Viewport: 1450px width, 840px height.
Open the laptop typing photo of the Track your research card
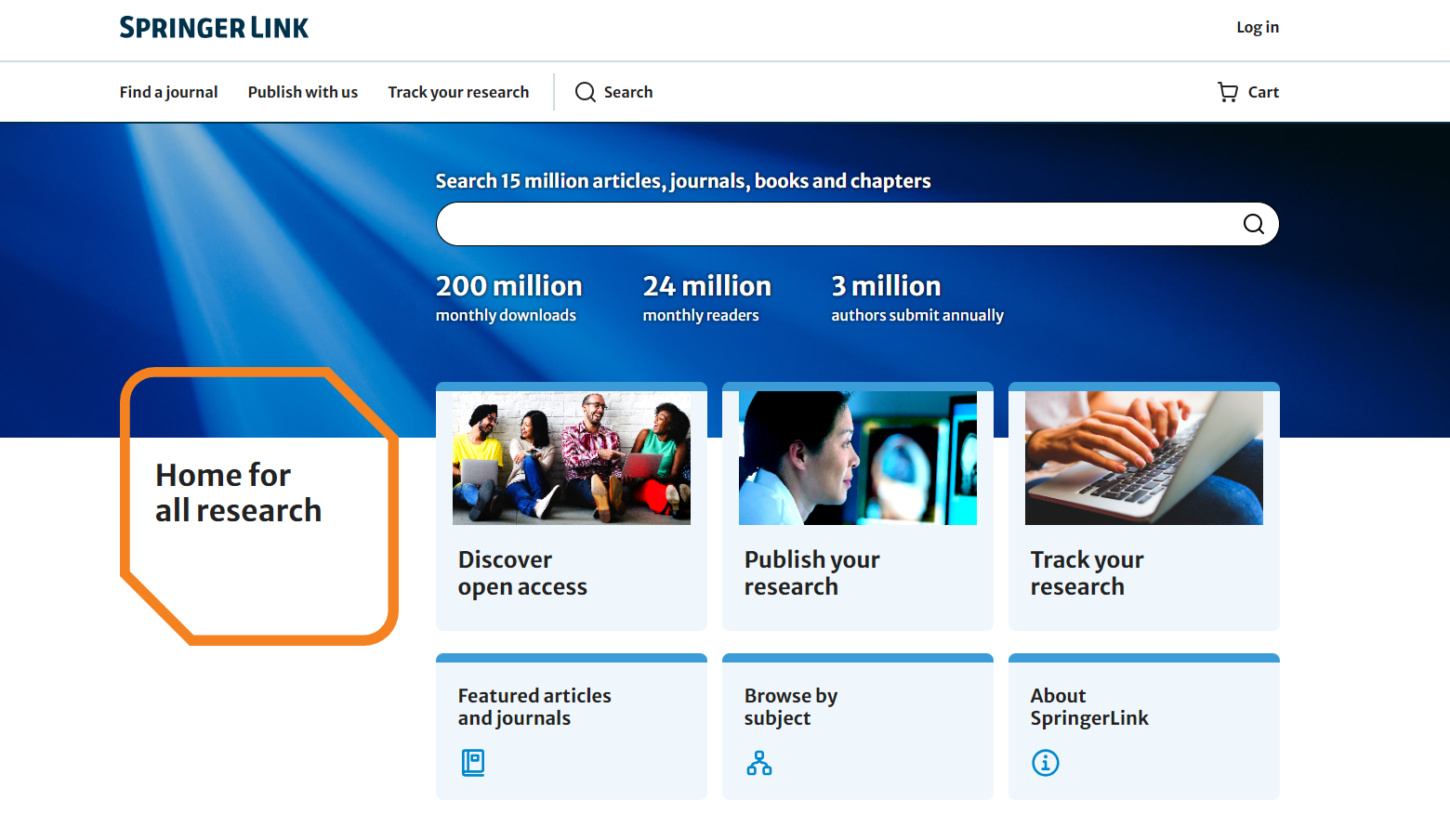tap(1144, 458)
